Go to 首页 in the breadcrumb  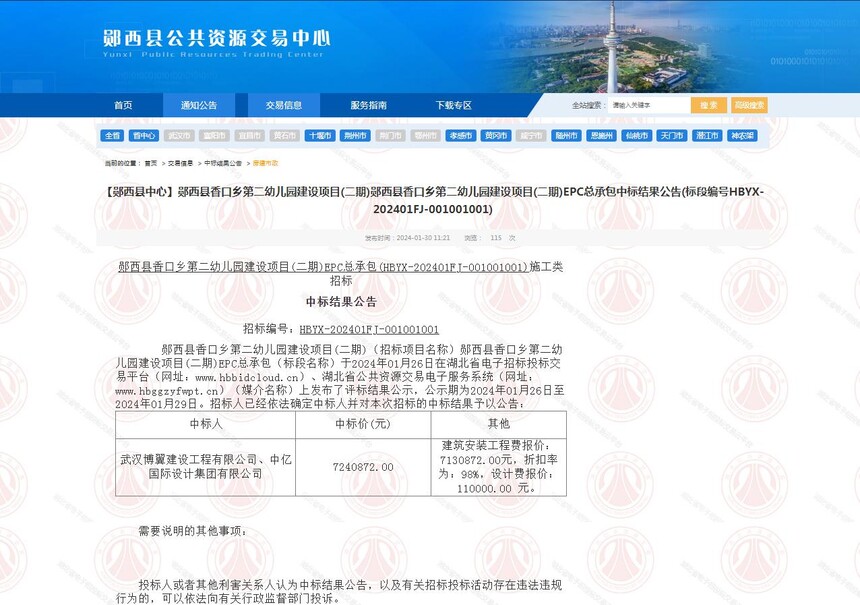pos(151,163)
